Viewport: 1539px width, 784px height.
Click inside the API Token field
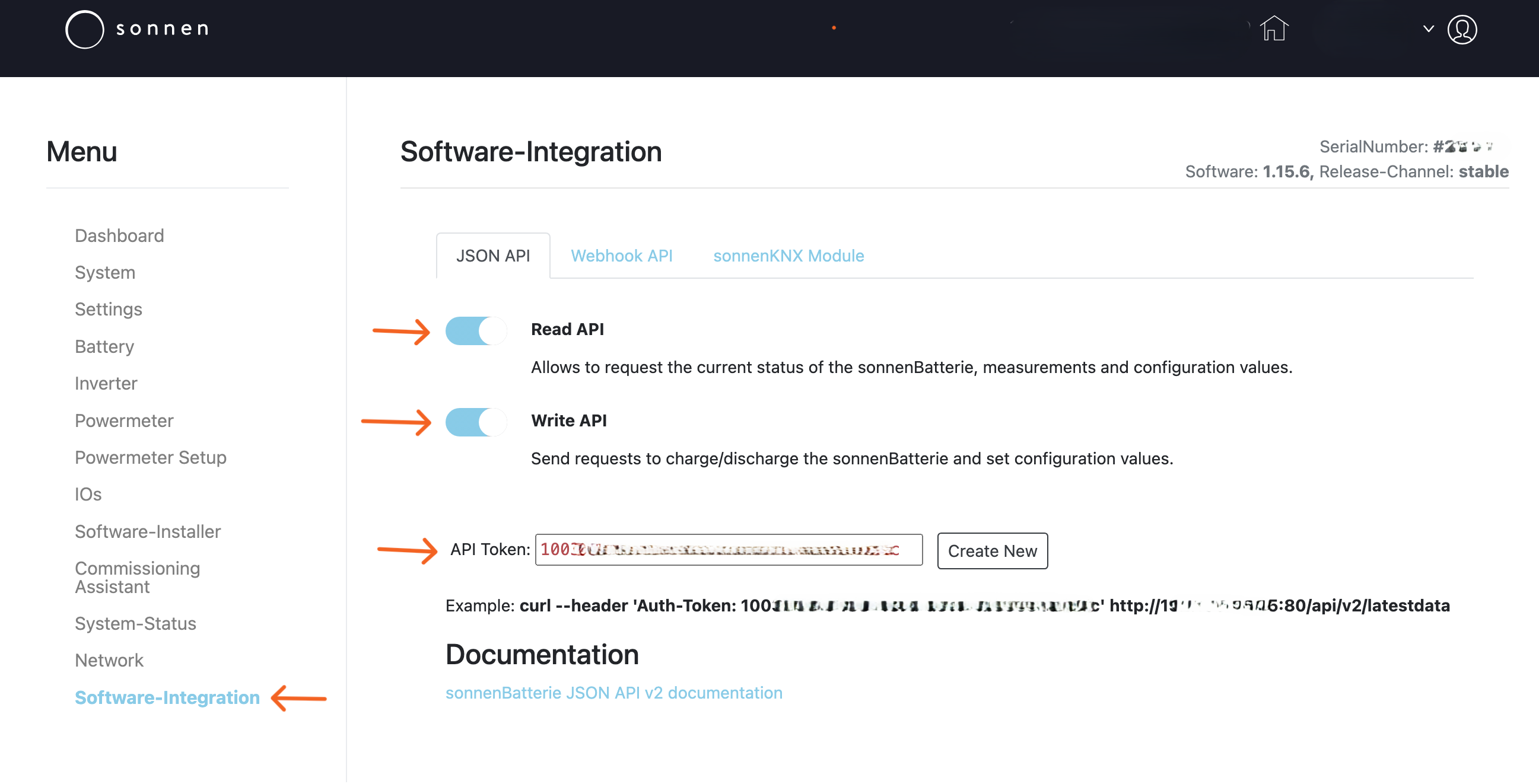(729, 549)
